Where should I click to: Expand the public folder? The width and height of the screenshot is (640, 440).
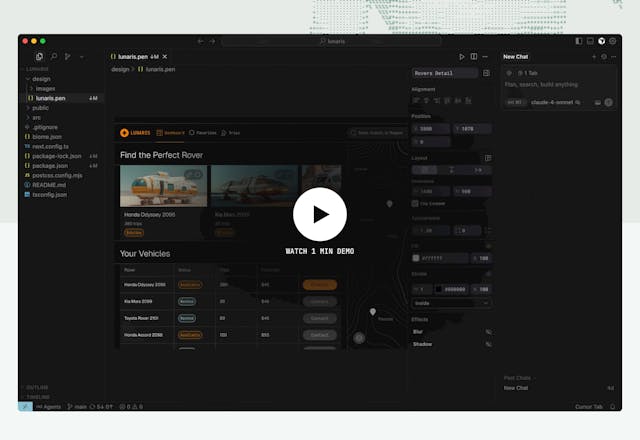(40, 108)
